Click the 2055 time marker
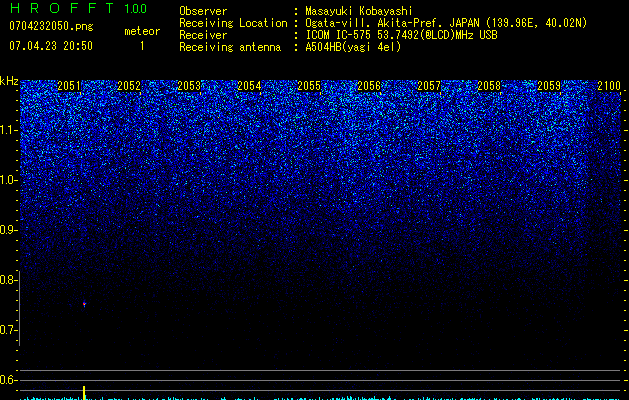 click(x=309, y=86)
